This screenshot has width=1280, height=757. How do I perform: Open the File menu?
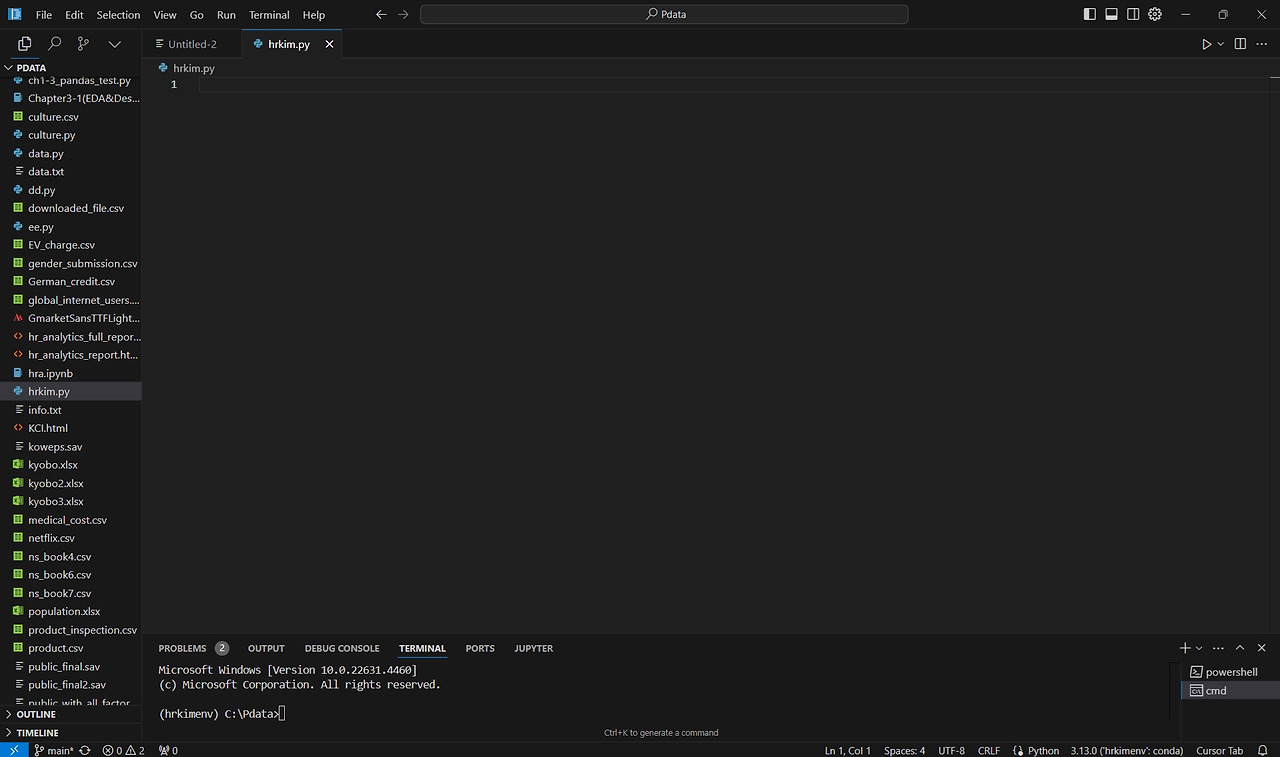44,15
